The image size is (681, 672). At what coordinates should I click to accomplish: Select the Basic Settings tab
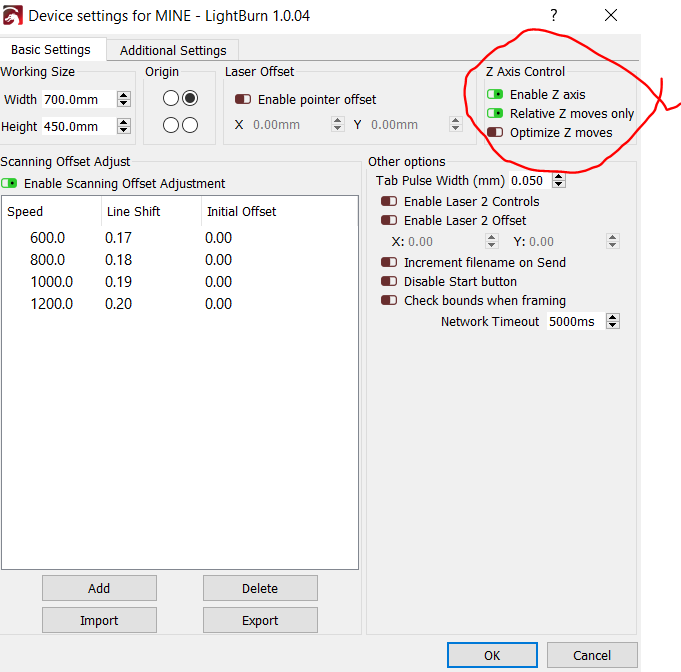click(x=51, y=50)
